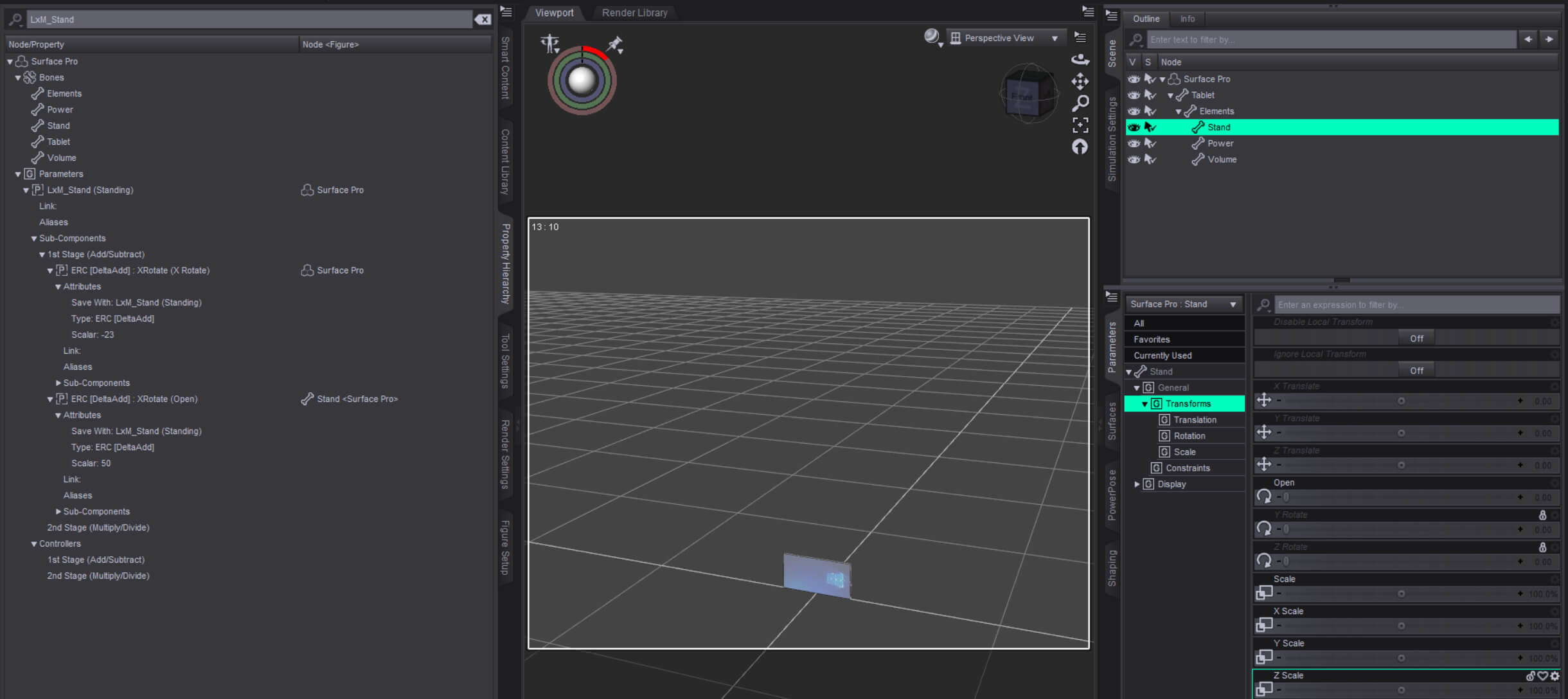Open the Viewport pane options menu icon
This screenshot has width=1568, height=699.
(x=1087, y=12)
